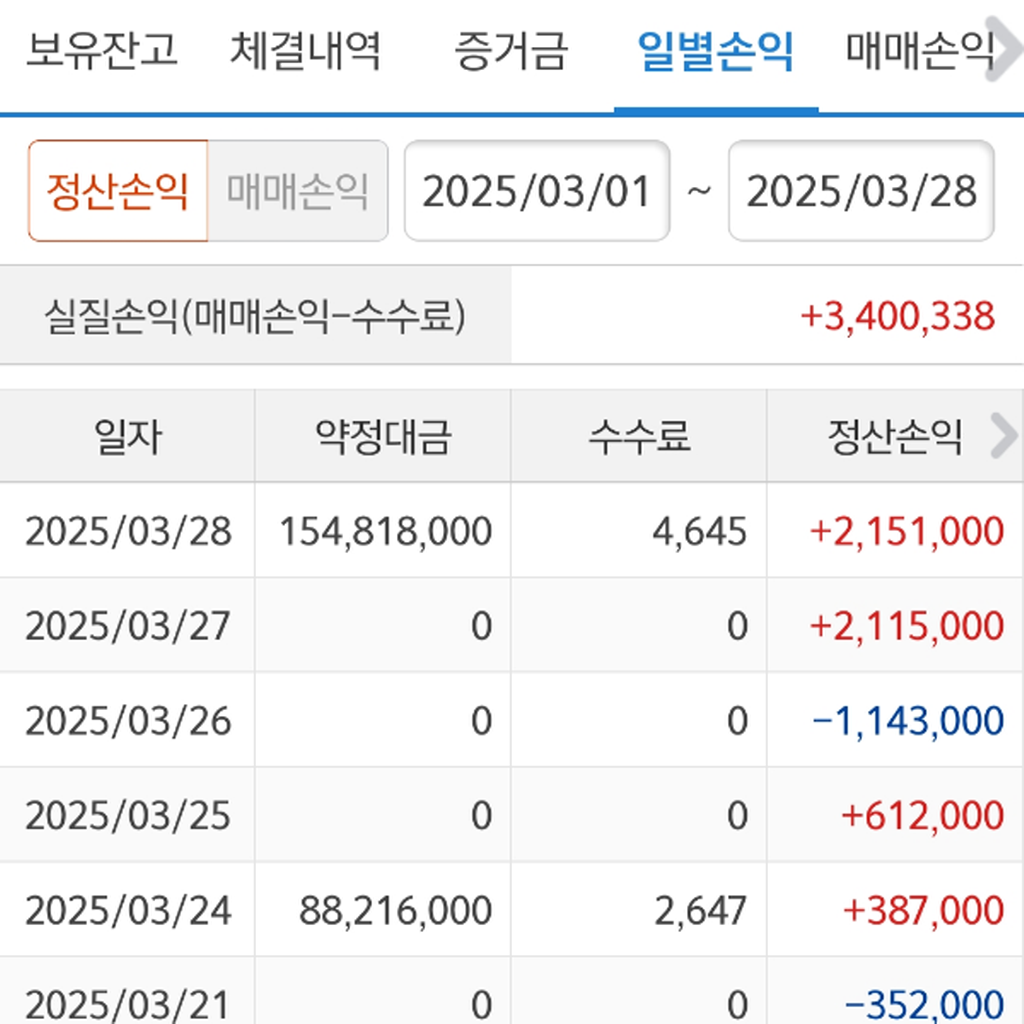
Task: Expand table columns with header arrow
Action: click(x=1003, y=436)
